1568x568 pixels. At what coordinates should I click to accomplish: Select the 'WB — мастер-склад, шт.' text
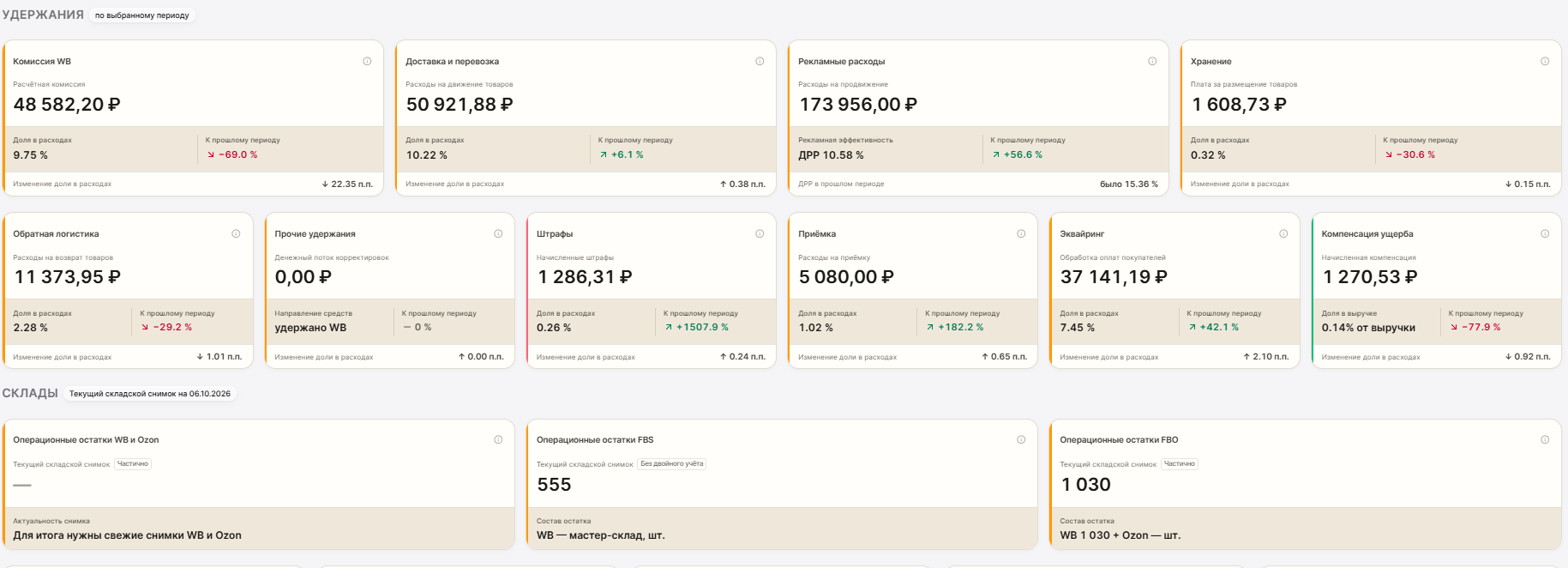(601, 535)
